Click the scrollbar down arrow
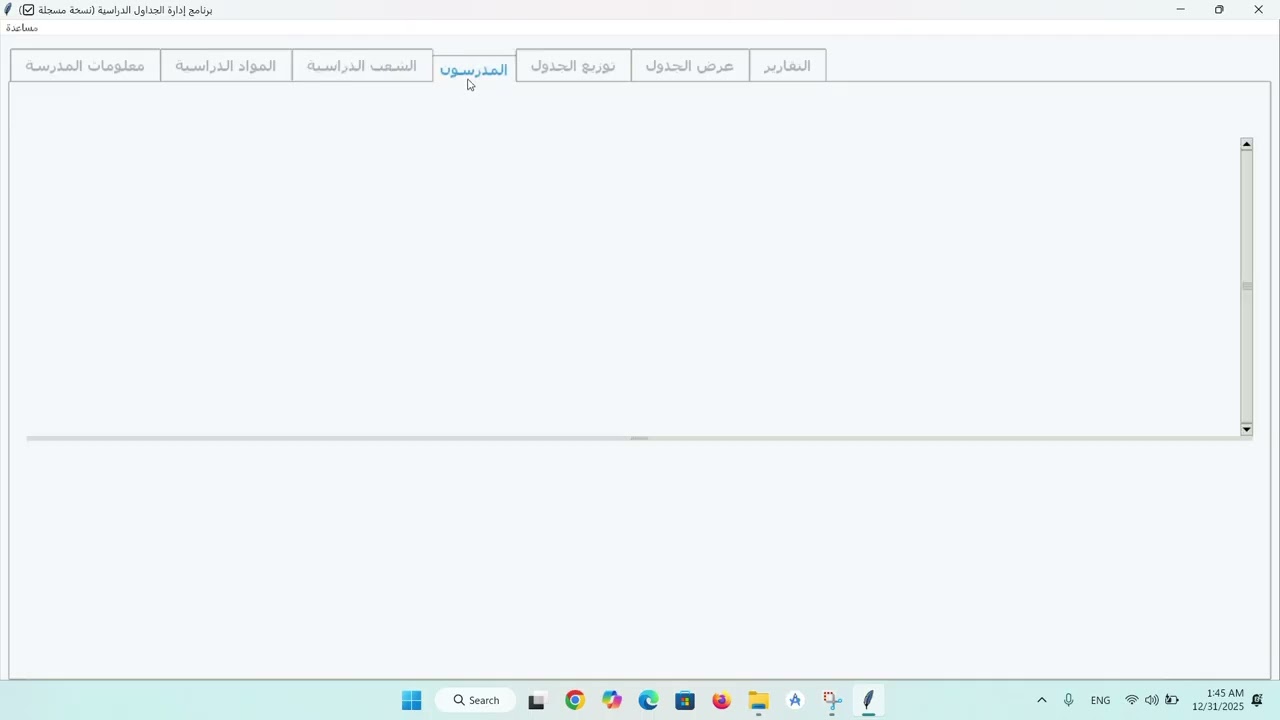Viewport: 1280px width, 720px height. pyautogui.click(x=1247, y=429)
